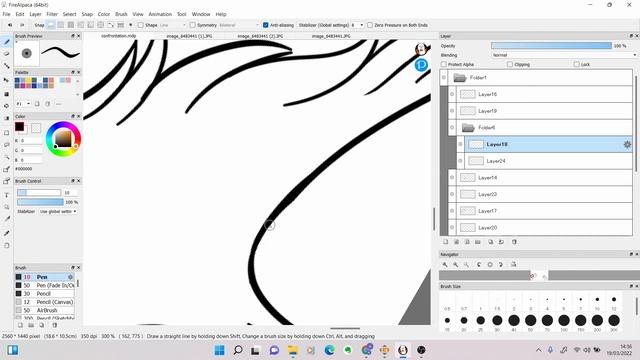
Task: Click the R value field in Color
Action: click(31, 140)
